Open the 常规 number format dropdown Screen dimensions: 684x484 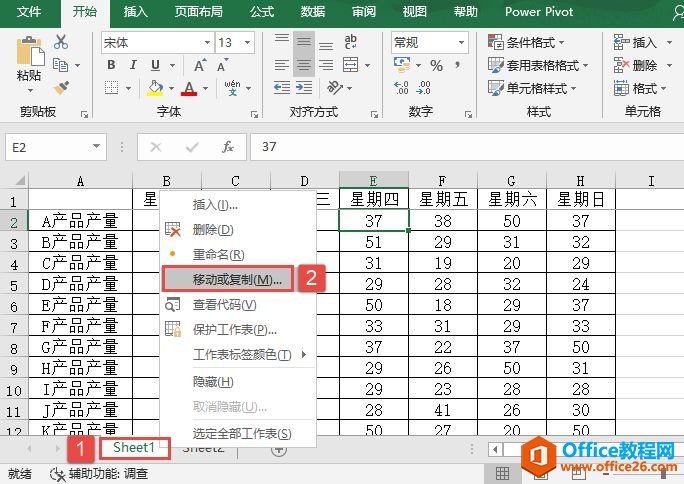461,42
